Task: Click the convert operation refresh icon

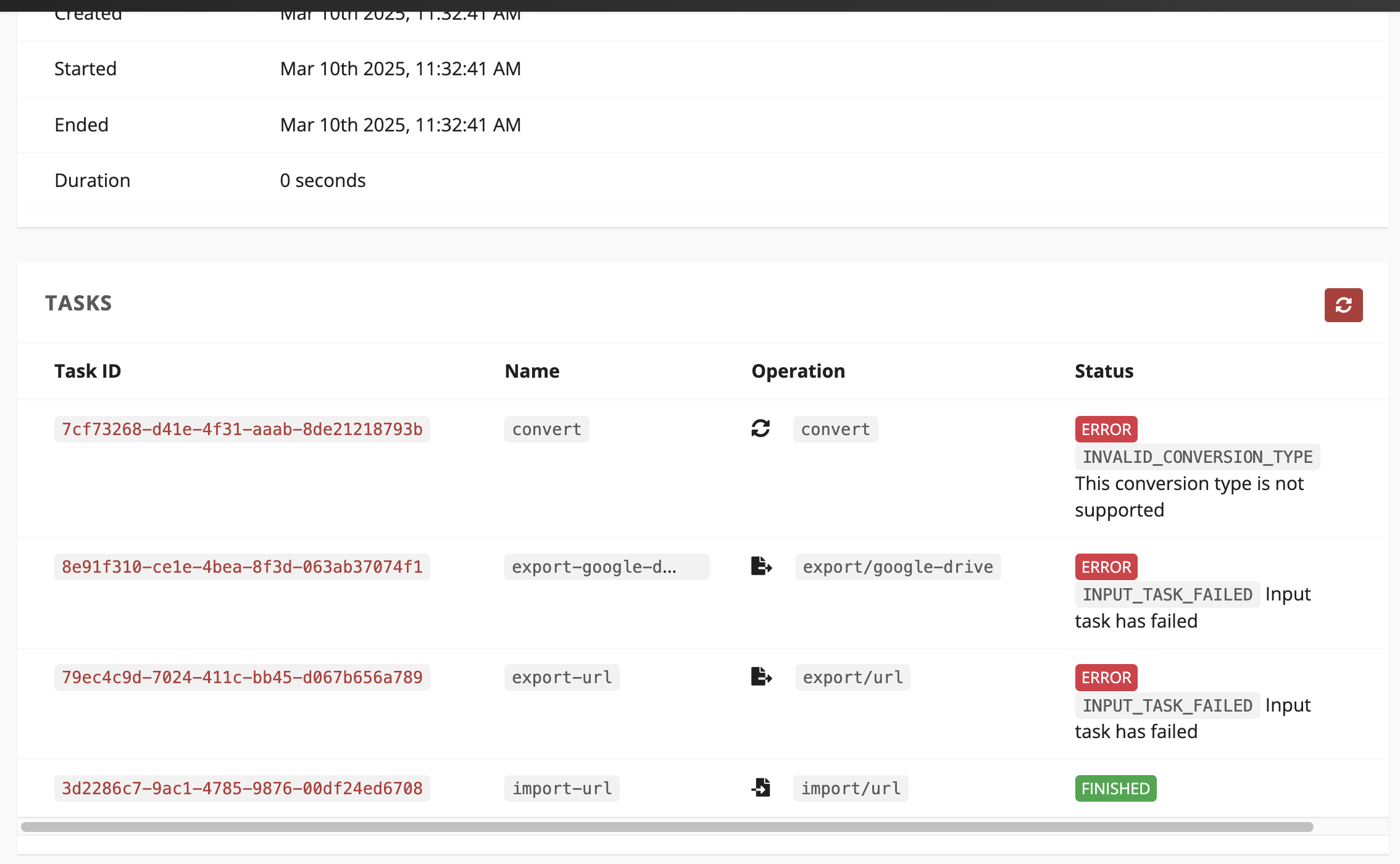Action: pyautogui.click(x=760, y=428)
